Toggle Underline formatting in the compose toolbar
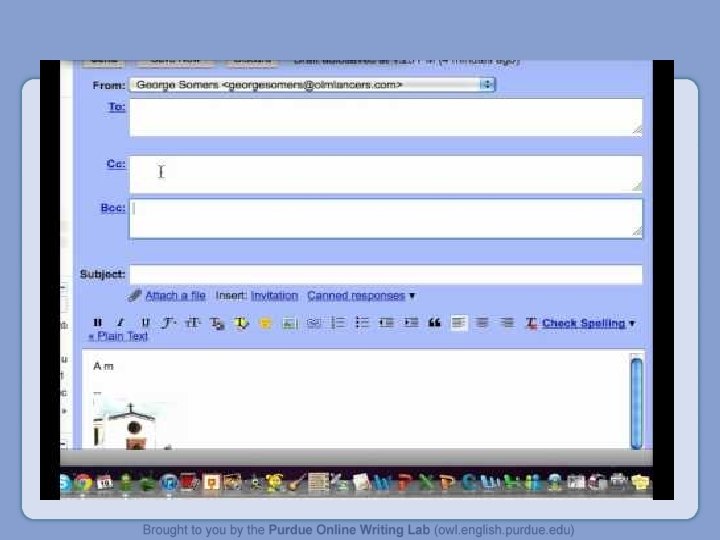720x540 pixels. [x=145, y=323]
